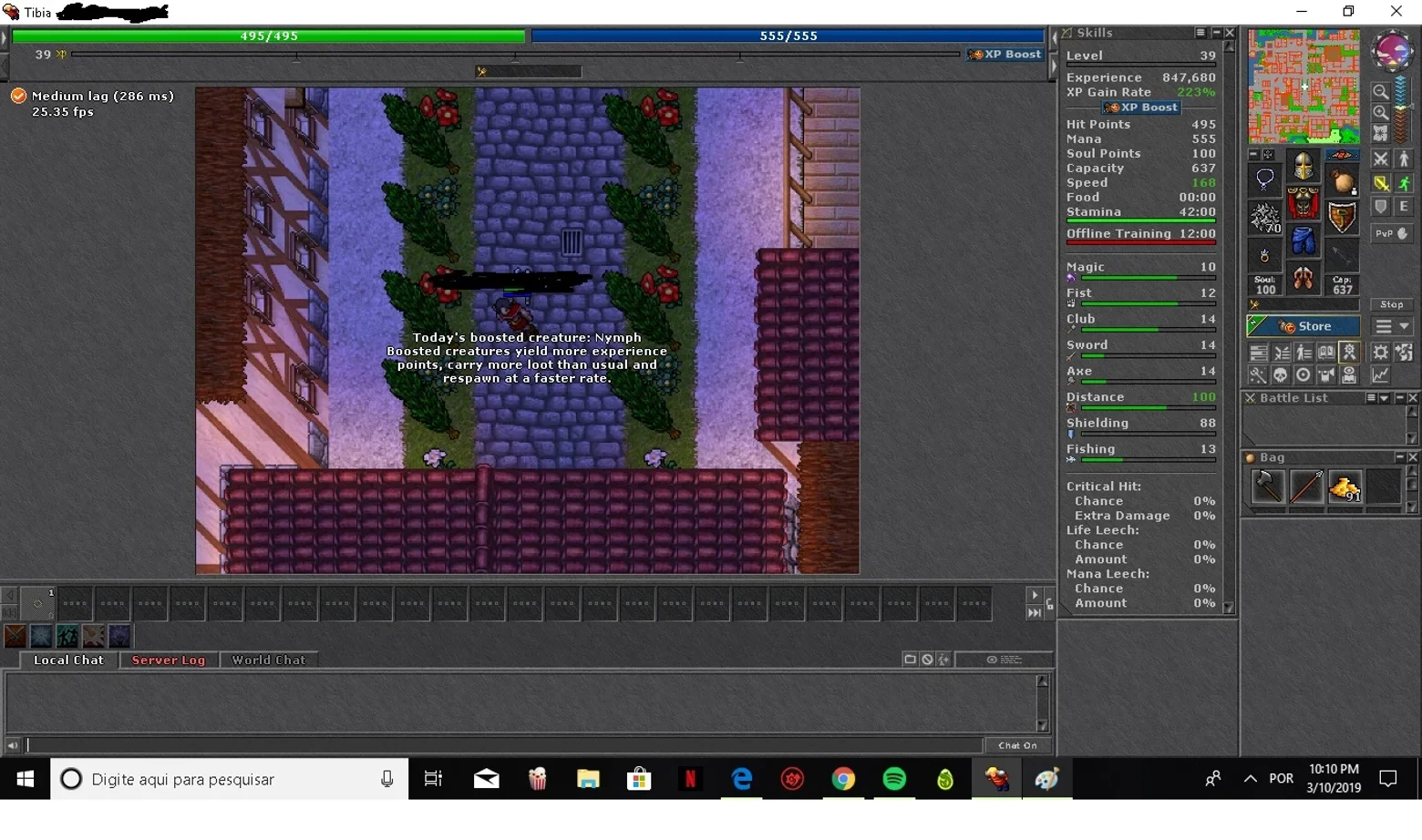
Task: Open the quest log ribbon button
Action: (x=1349, y=353)
